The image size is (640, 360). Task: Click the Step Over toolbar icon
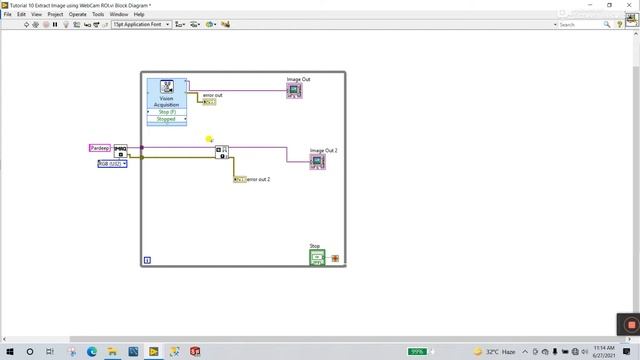coord(96,24)
